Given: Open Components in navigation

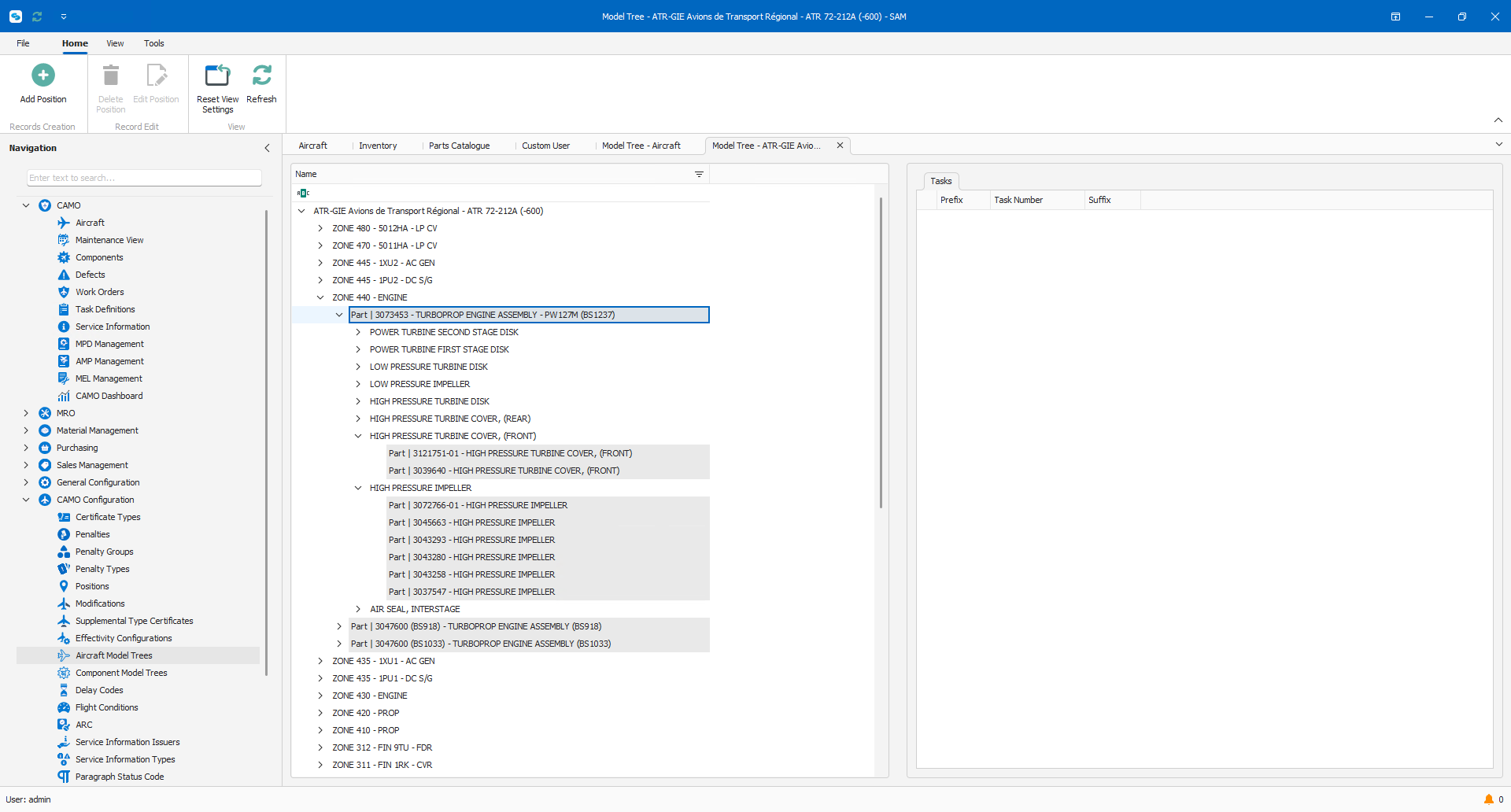Looking at the screenshot, I should pos(99,257).
